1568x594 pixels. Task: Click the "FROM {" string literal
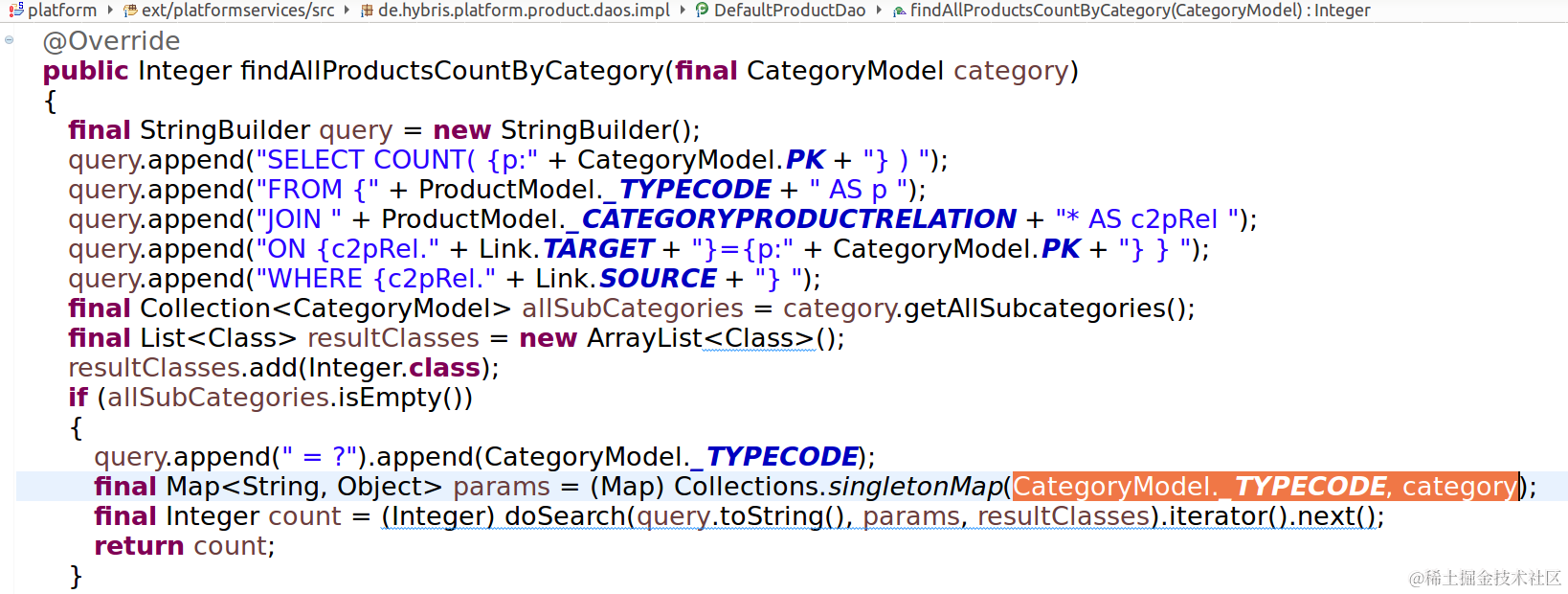coord(318,190)
